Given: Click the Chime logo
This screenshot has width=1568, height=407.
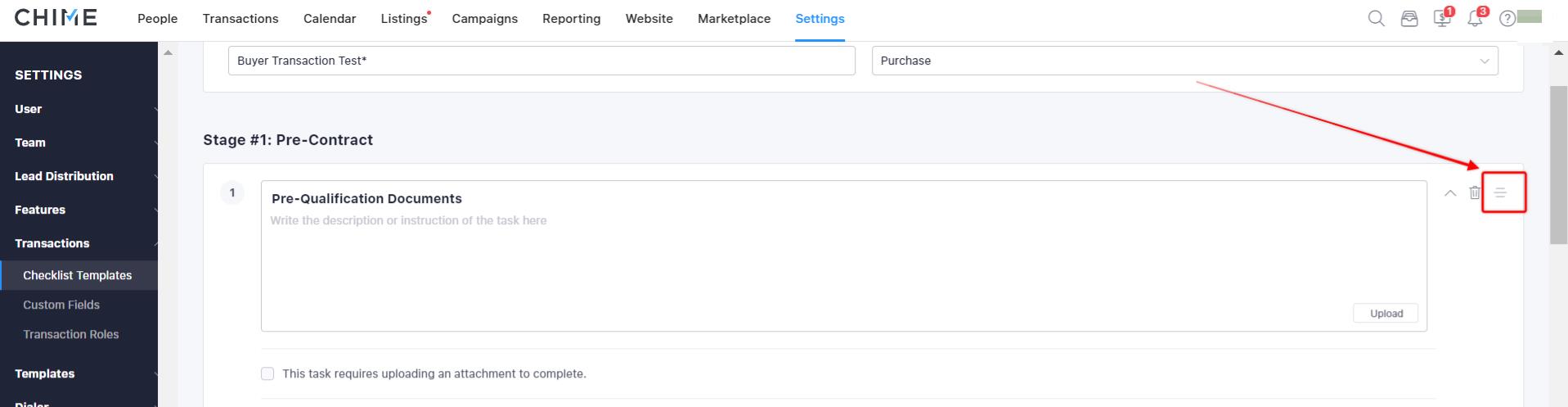Looking at the screenshot, I should 56,17.
